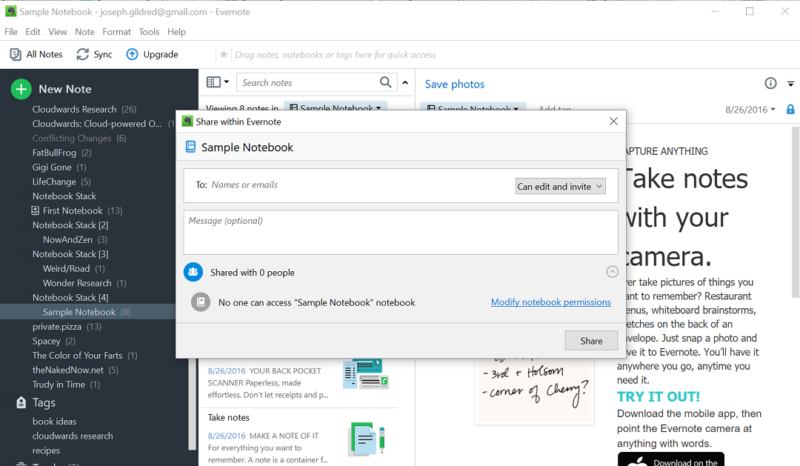
Task: Click the First Notebook icon
Action: pos(35,210)
